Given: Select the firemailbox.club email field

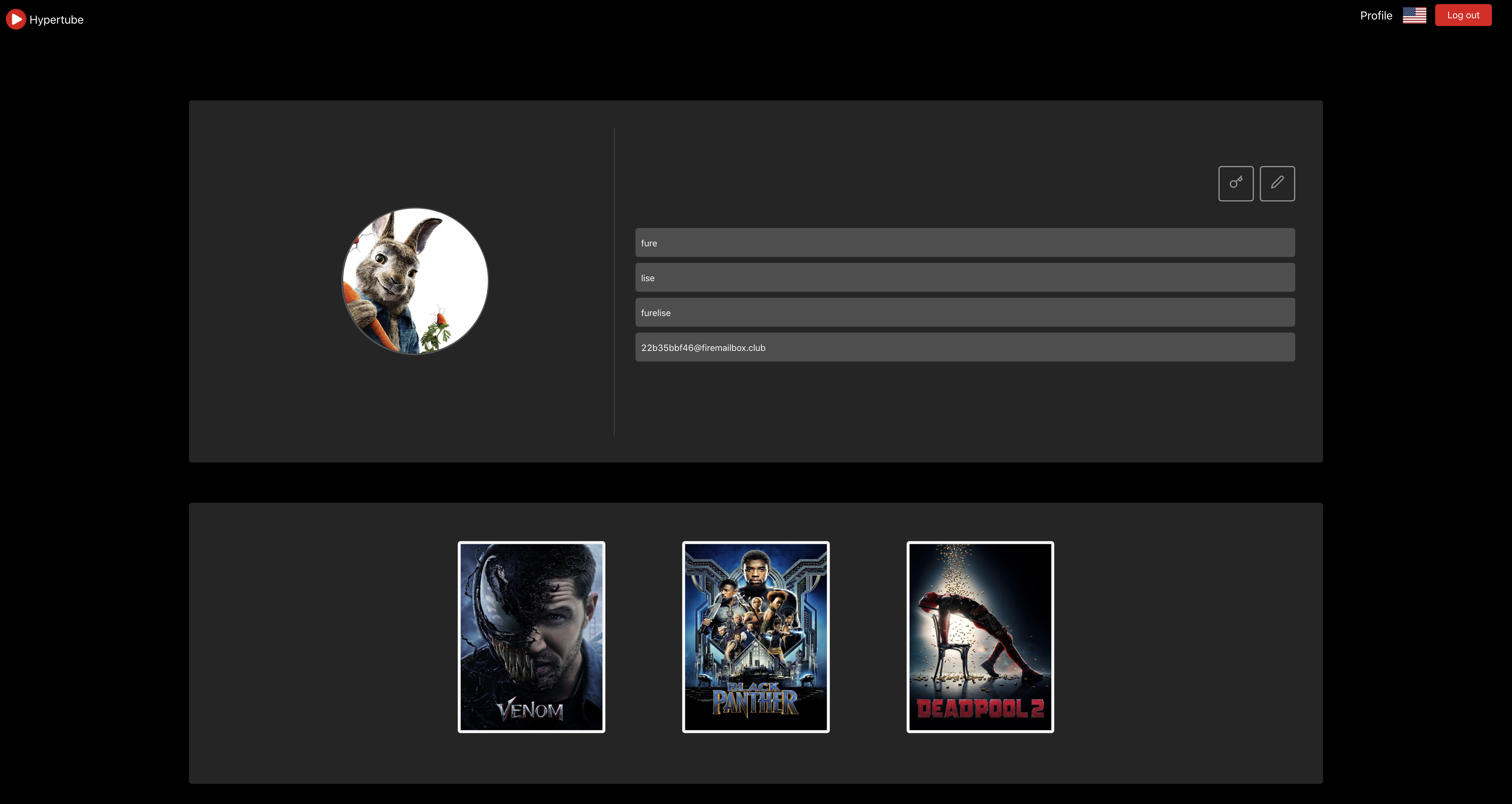Looking at the screenshot, I should click(x=964, y=347).
